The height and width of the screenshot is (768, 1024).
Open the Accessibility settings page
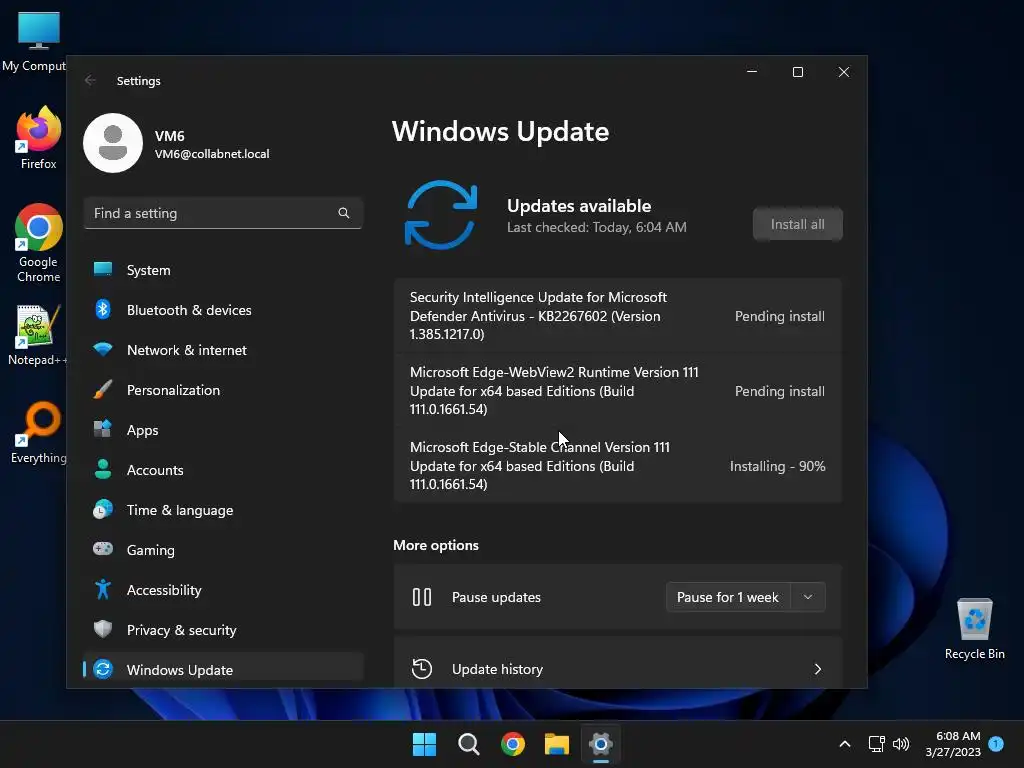pos(223,590)
